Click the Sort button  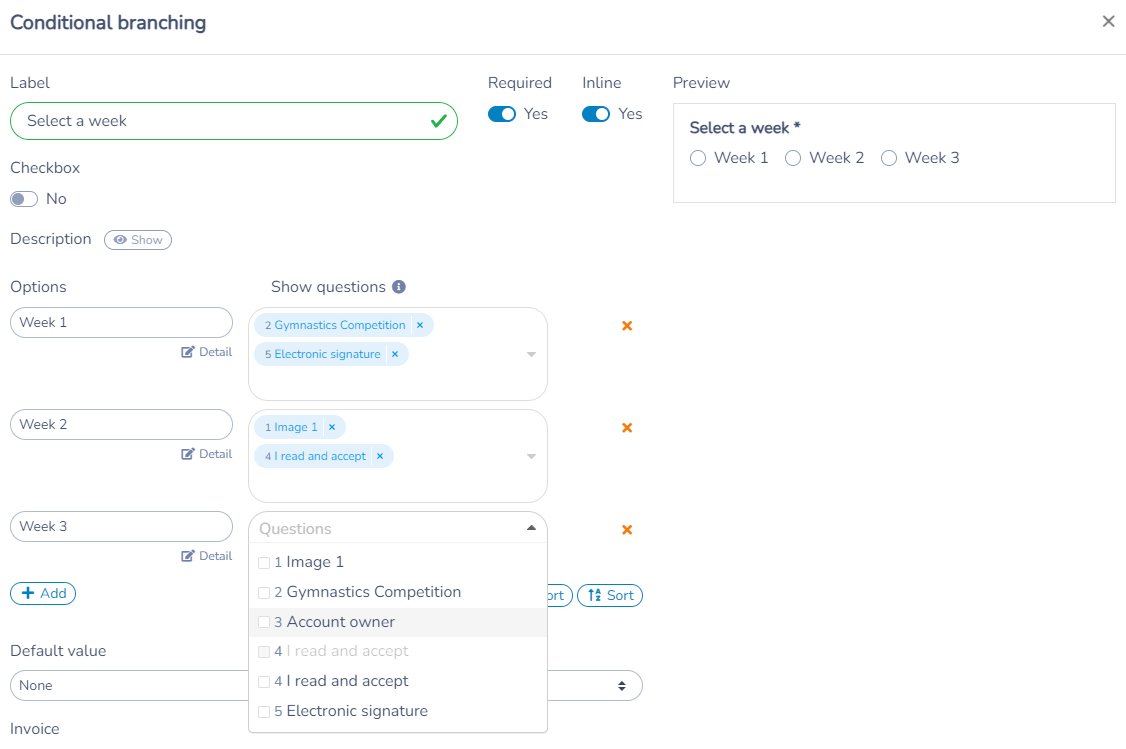[610, 595]
